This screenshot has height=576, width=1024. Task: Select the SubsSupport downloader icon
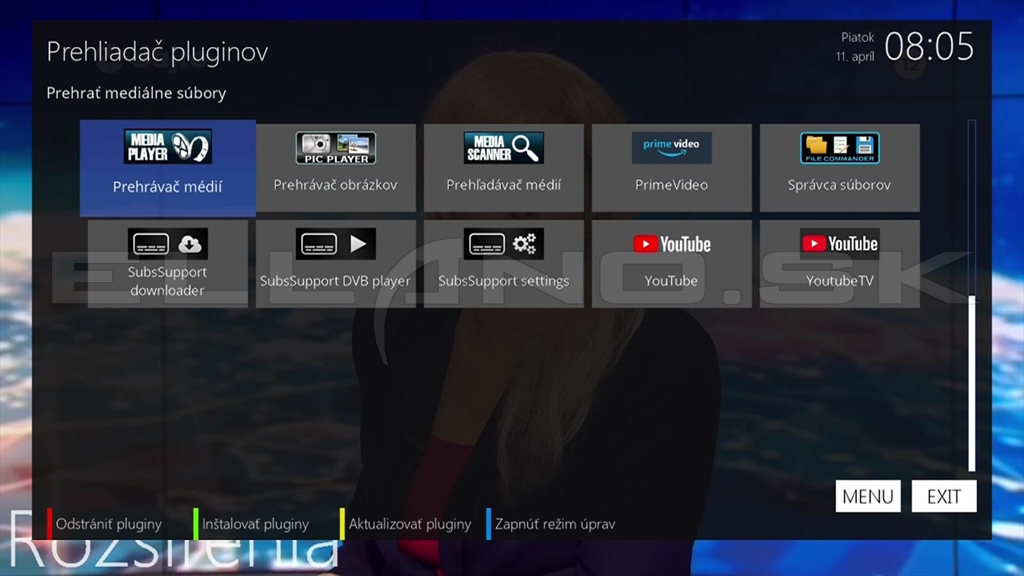(x=167, y=244)
